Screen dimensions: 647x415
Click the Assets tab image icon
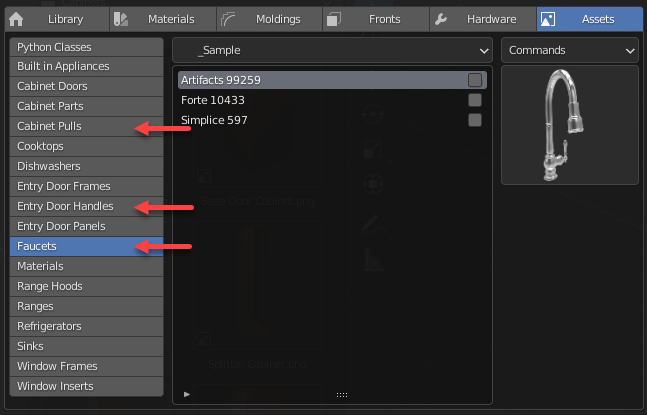pyautogui.click(x=549, y=18)
